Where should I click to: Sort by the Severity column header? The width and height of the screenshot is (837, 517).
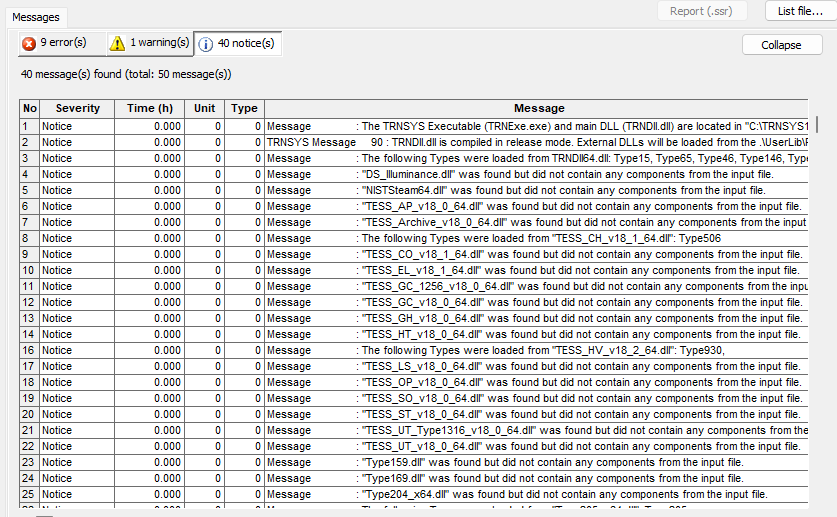(x=77, y=108)
